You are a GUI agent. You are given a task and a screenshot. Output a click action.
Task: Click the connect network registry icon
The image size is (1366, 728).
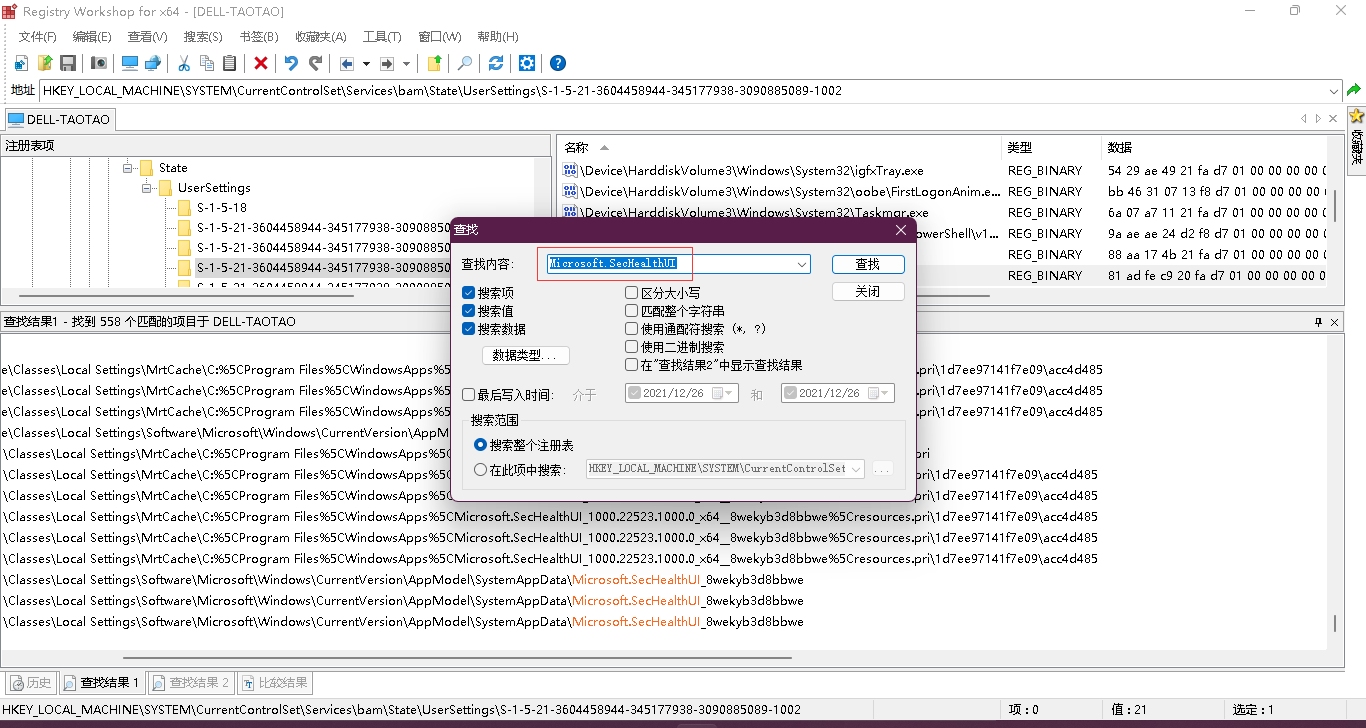pos(153,63)
